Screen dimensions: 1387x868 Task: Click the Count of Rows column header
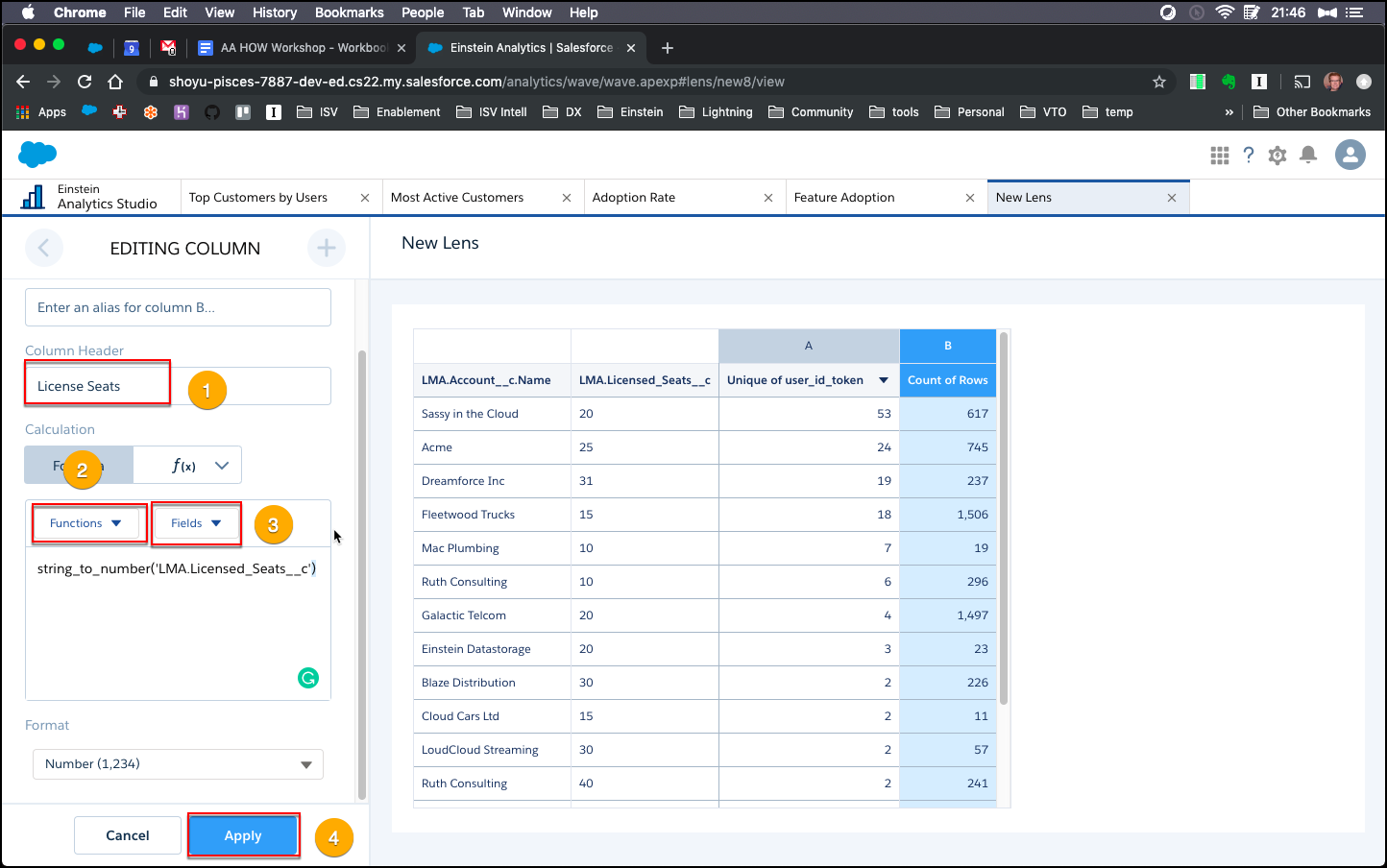pos(948,380)
